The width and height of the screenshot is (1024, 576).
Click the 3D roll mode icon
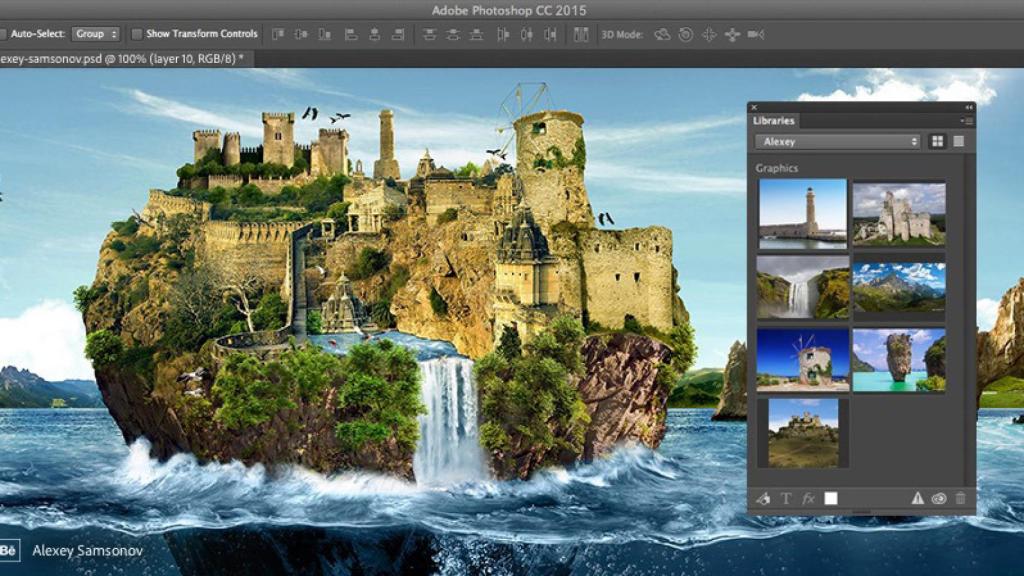(x=685, y=34)
